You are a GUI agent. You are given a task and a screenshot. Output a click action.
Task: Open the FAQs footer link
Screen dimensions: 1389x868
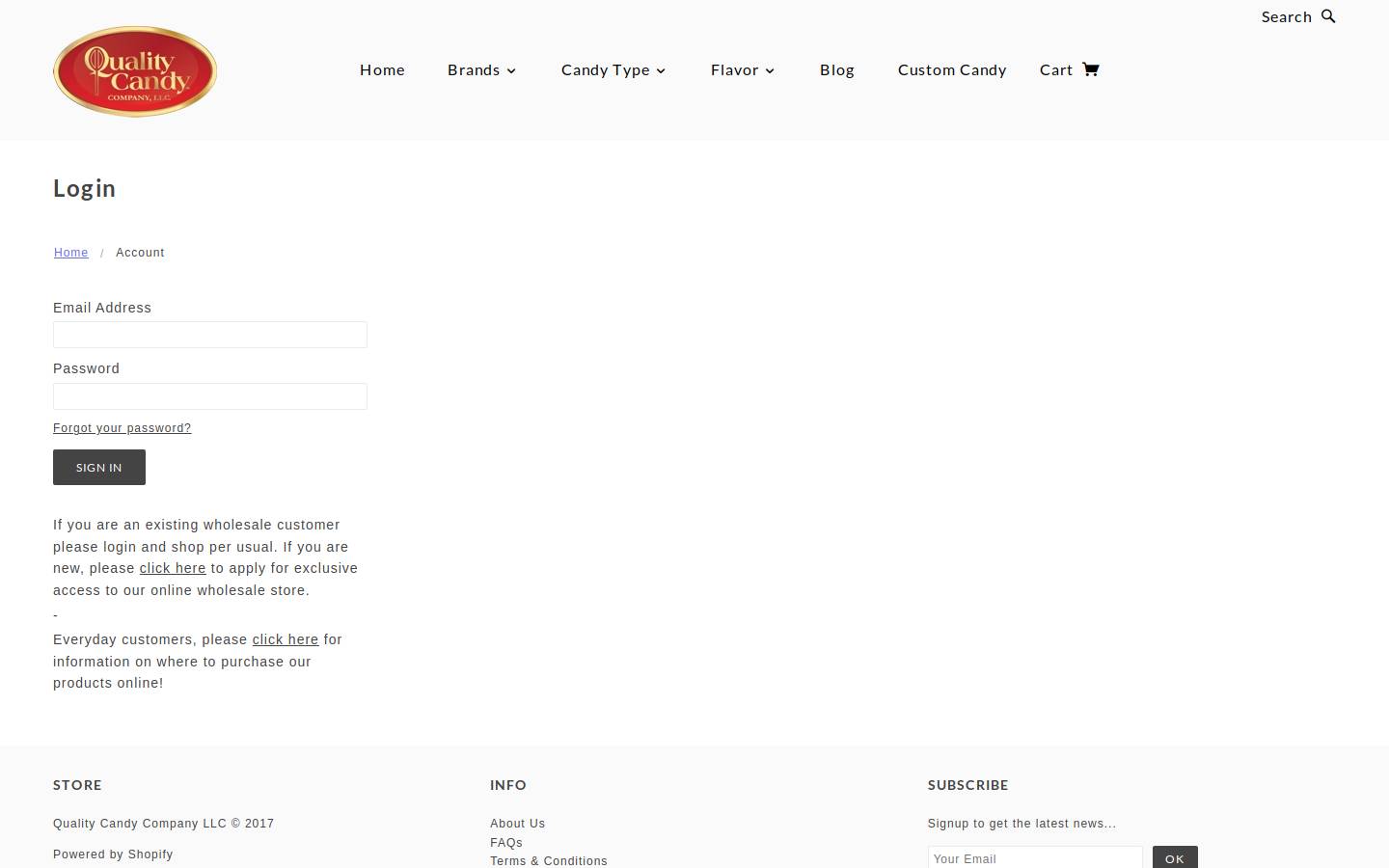[x=506, y=843]
